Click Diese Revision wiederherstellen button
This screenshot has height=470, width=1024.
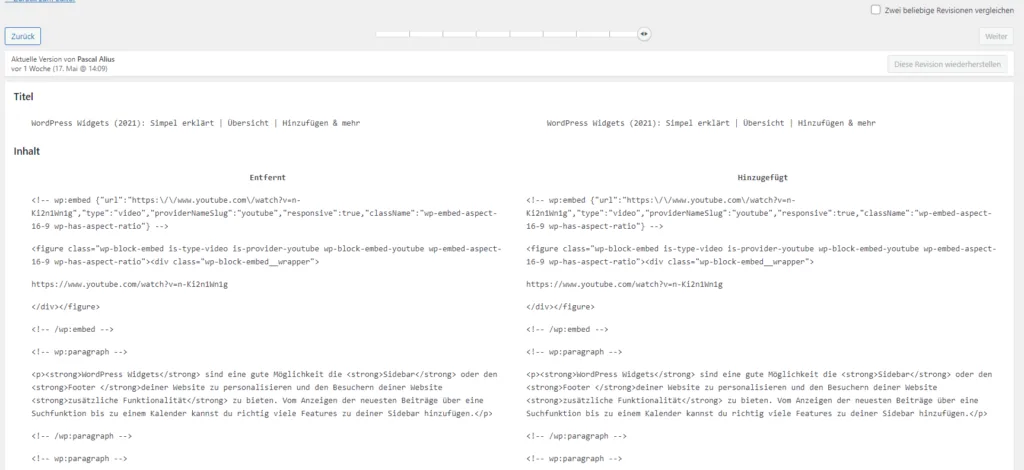[947, 64]
